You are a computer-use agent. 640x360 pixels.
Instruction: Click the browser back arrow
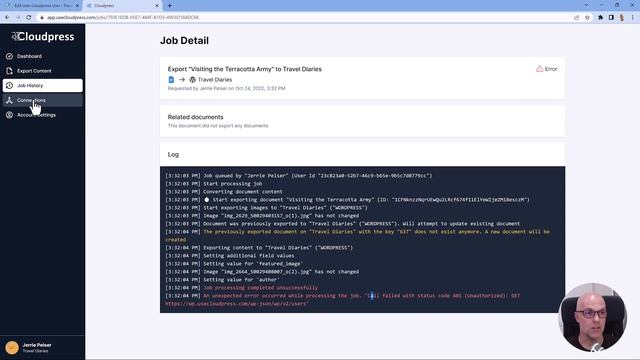click(x=7, y=18)
